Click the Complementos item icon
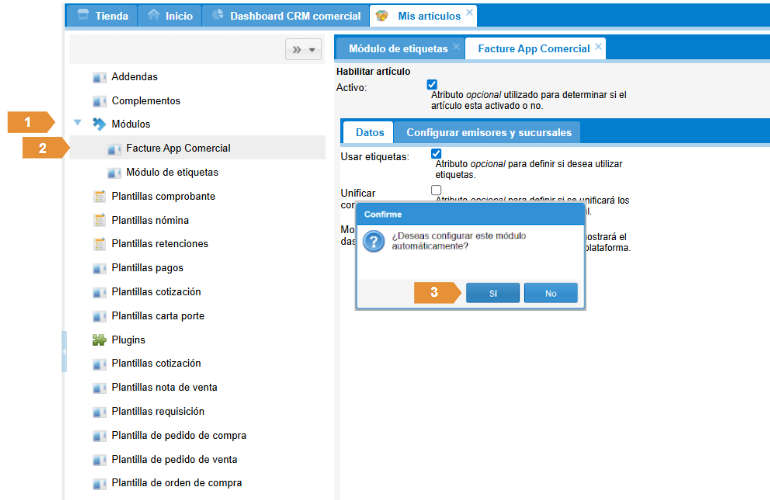 99,101
